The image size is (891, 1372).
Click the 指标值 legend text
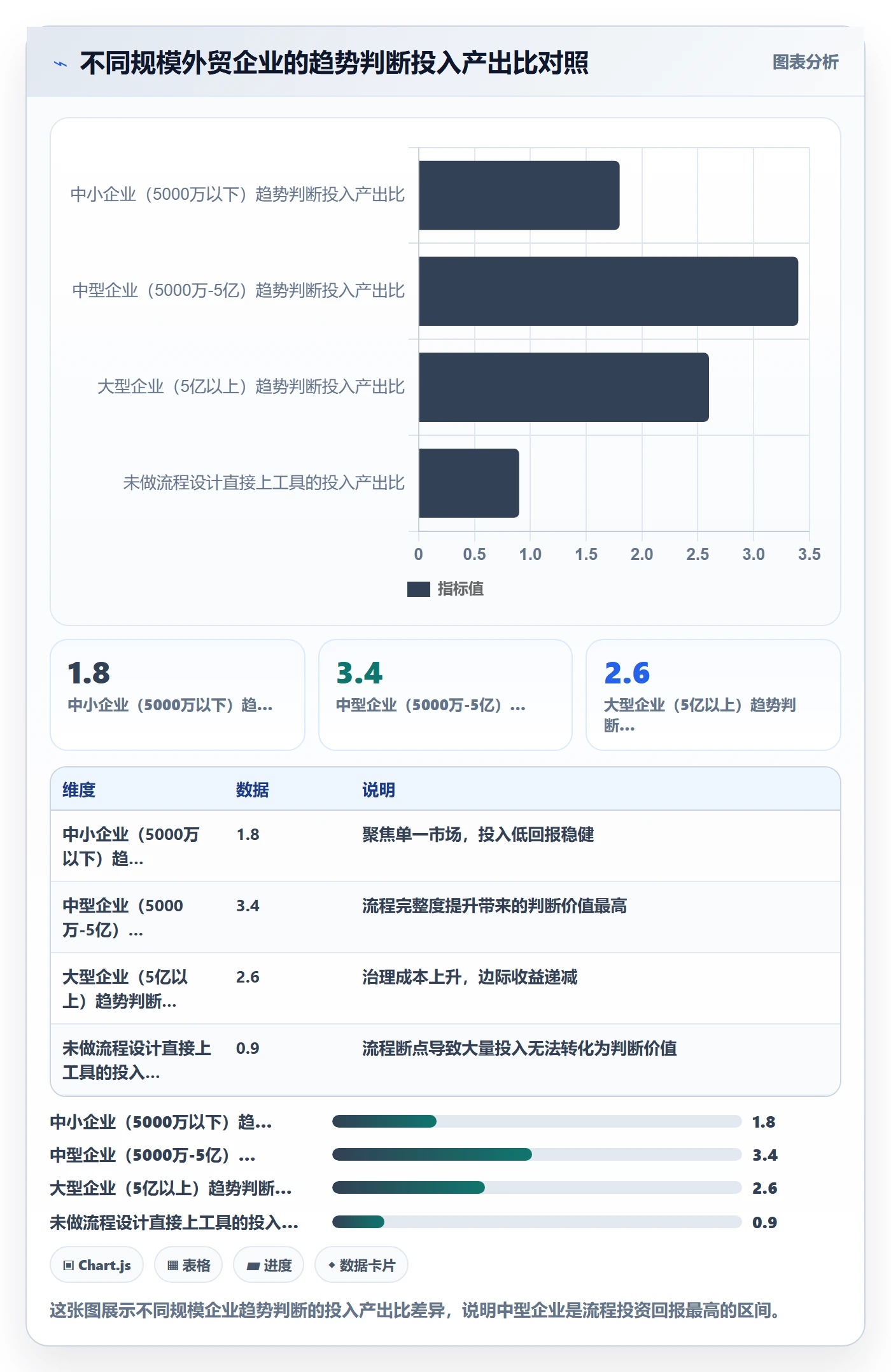coord(461,589)
